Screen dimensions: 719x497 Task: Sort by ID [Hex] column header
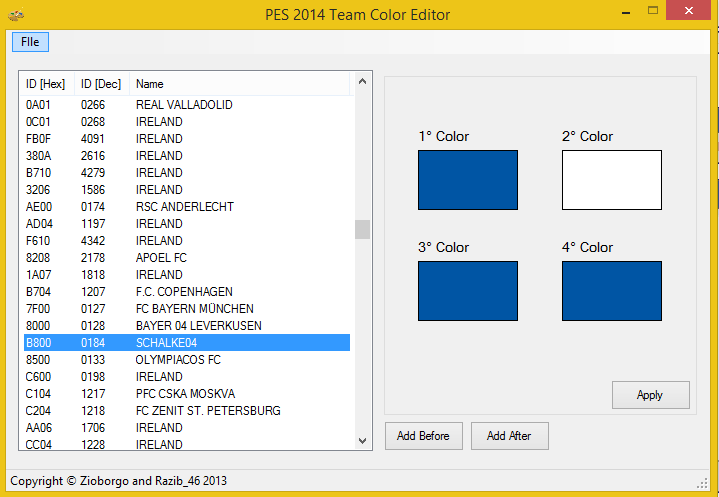46,84
